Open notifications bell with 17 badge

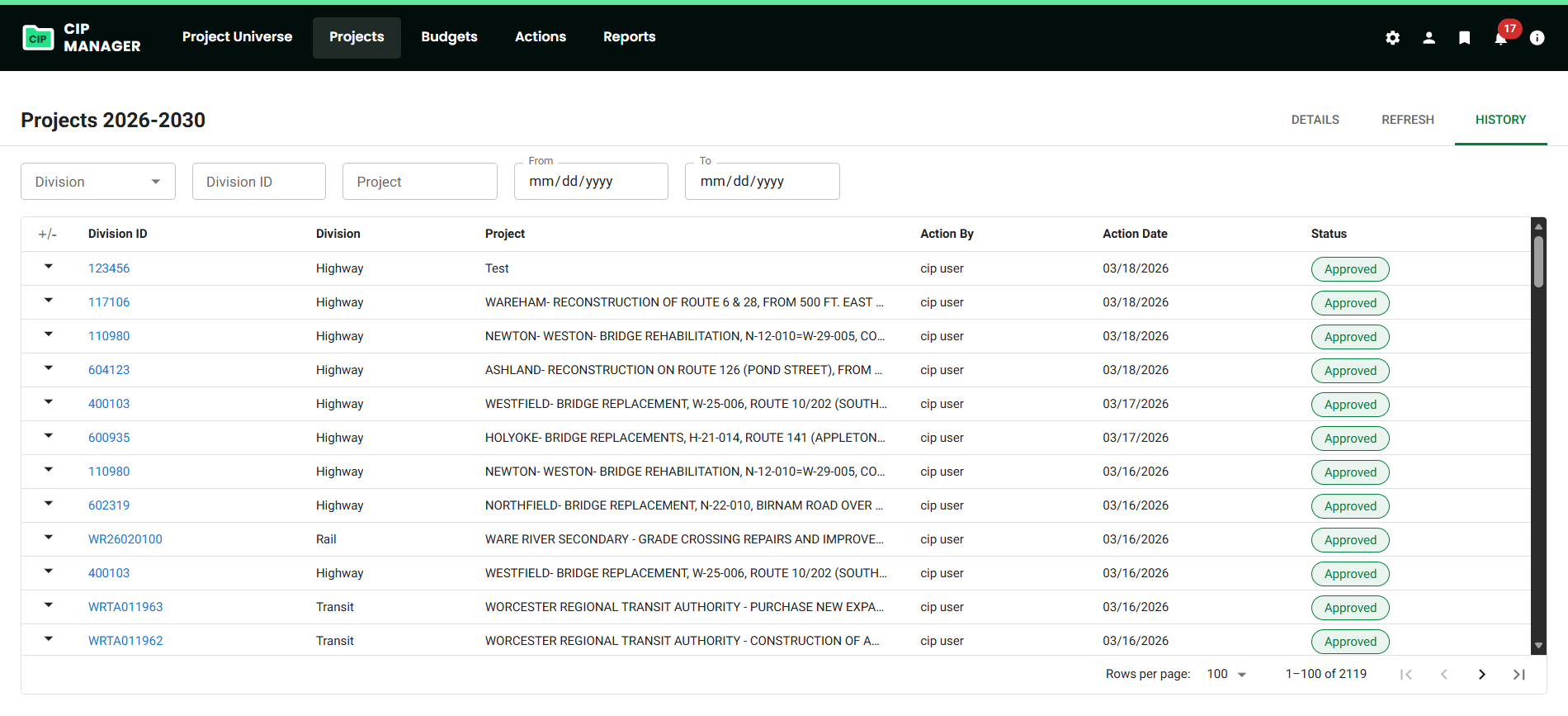(1501, 38)
